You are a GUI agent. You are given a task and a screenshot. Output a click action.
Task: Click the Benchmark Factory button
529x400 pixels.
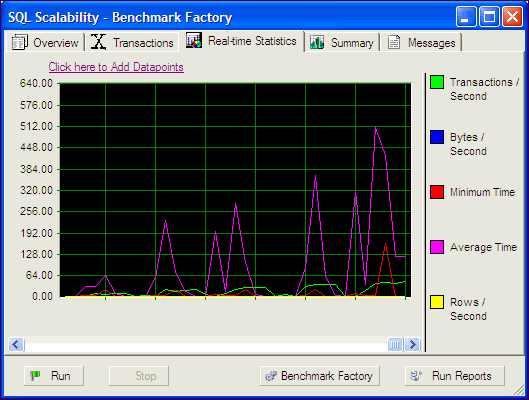pos(319,376)
